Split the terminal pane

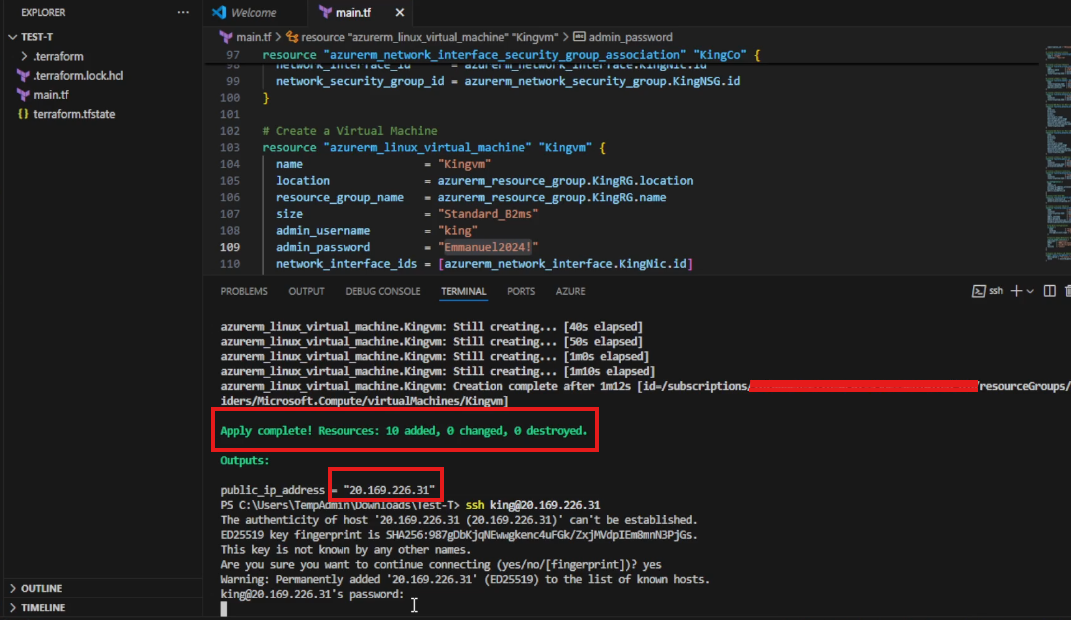[1049, 291]
